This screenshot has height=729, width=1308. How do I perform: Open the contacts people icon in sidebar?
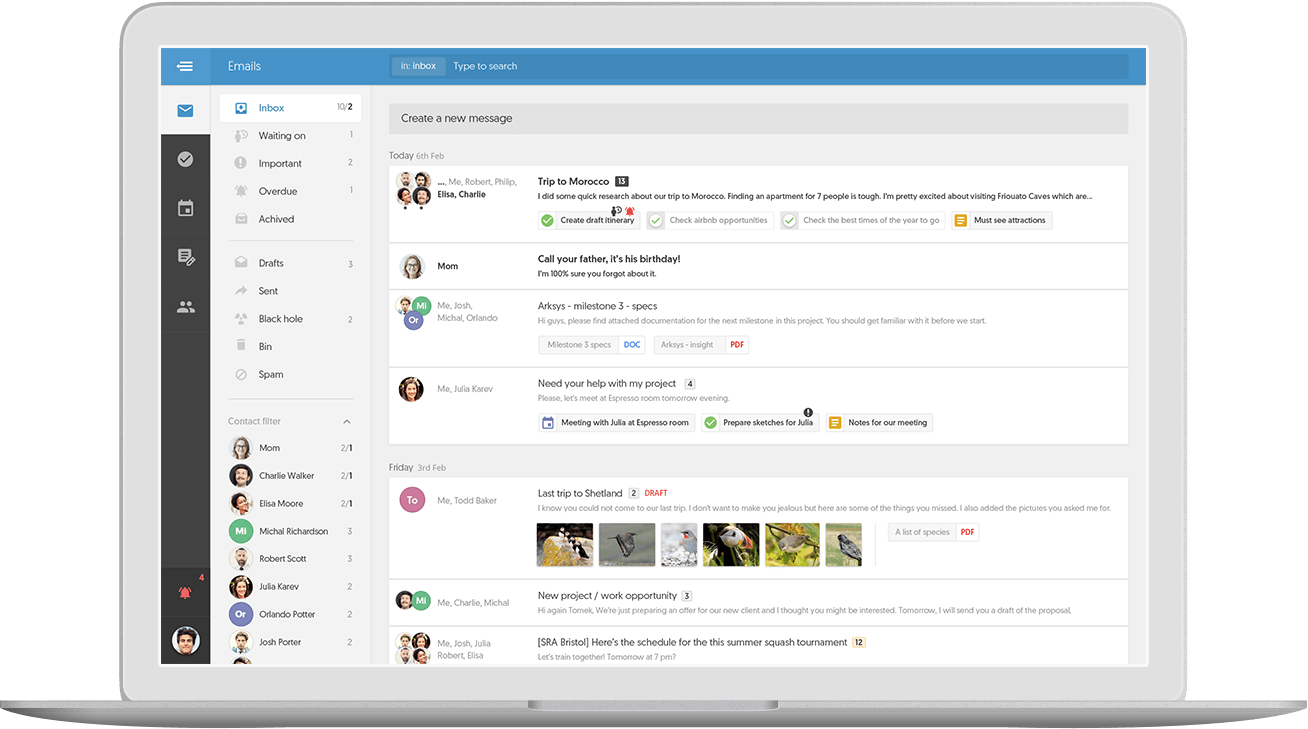[185, 307]
